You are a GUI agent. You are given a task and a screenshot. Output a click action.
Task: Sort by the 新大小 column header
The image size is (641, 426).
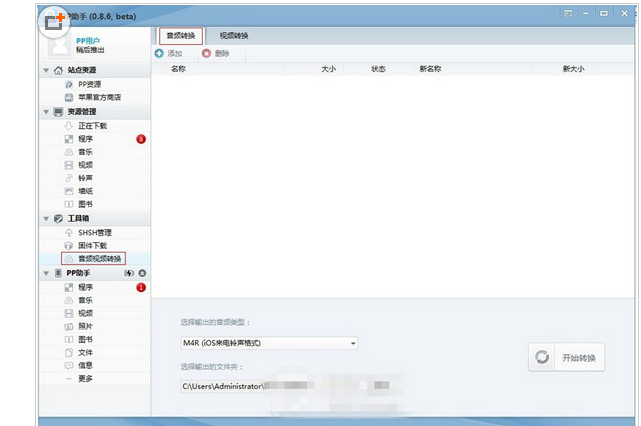coord(573,69)
